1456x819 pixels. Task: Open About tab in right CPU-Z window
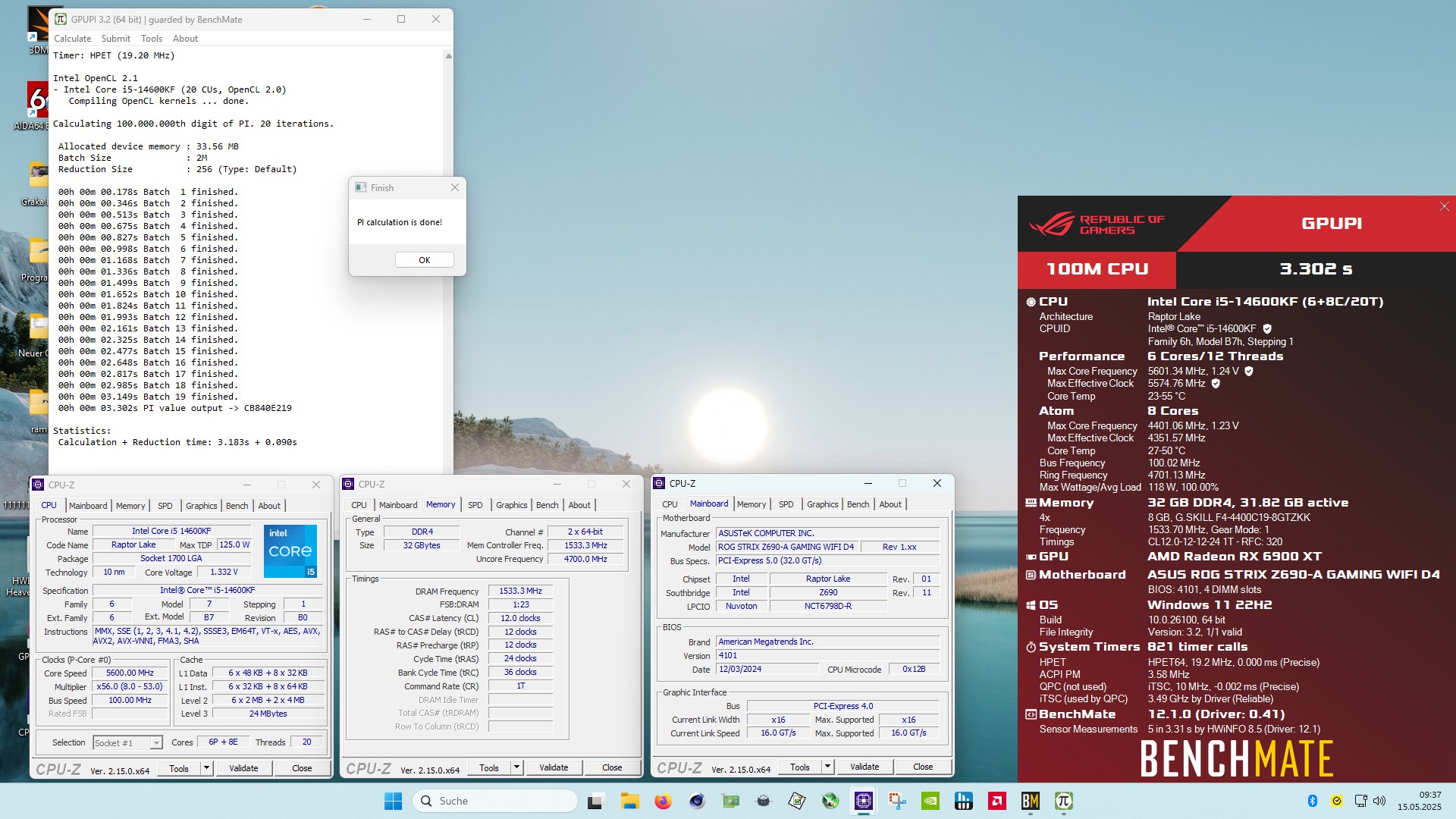tap(890, 504)
